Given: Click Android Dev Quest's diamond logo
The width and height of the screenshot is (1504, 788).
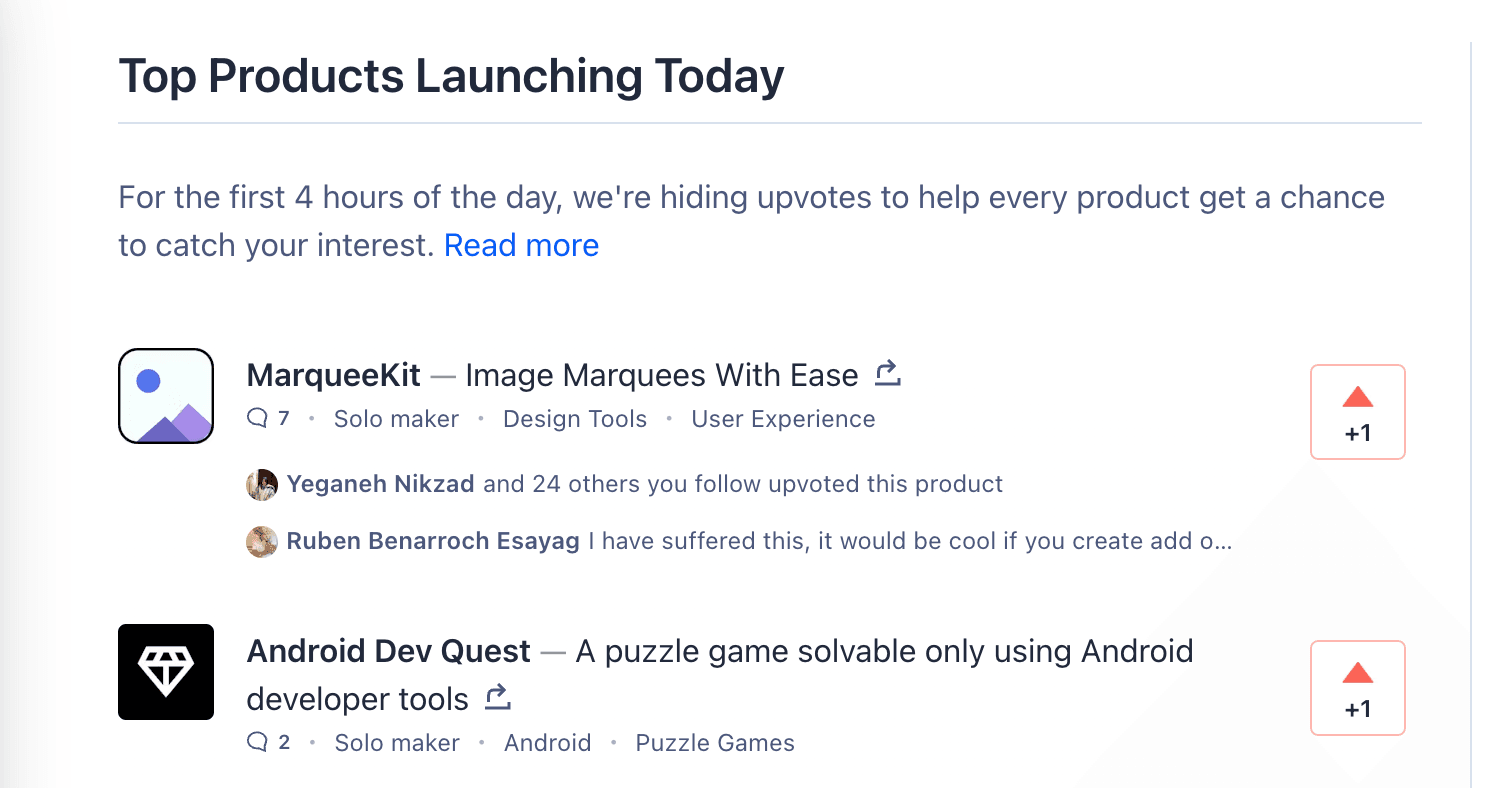Looking at the screenshot, I should pyautogui.click(x=166, y=672).
